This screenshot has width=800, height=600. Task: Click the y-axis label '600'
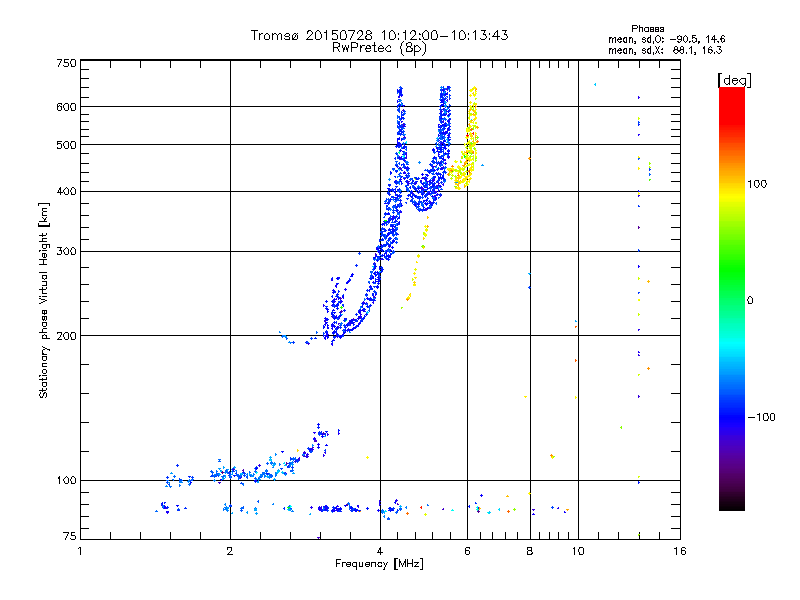pos(66,107)
